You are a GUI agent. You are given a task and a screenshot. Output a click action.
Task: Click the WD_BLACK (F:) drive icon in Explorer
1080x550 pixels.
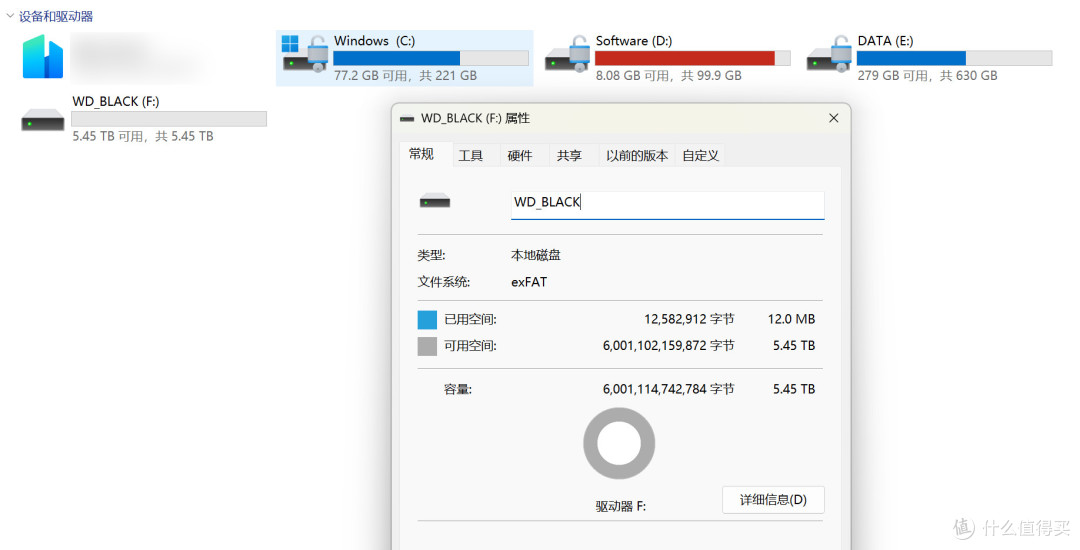pos(43,120)
